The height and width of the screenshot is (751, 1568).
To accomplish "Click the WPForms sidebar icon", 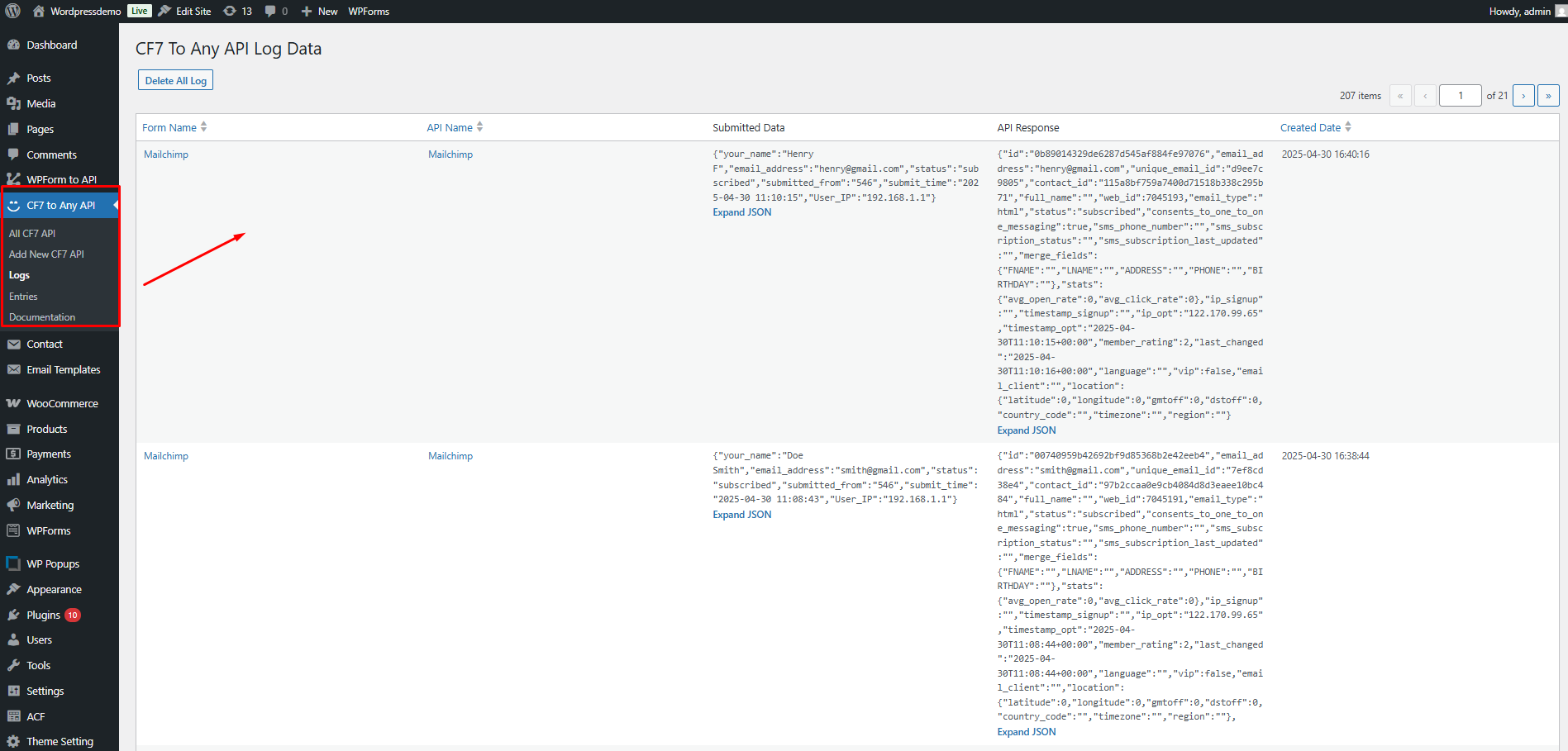I will click(x=13, y=530).
